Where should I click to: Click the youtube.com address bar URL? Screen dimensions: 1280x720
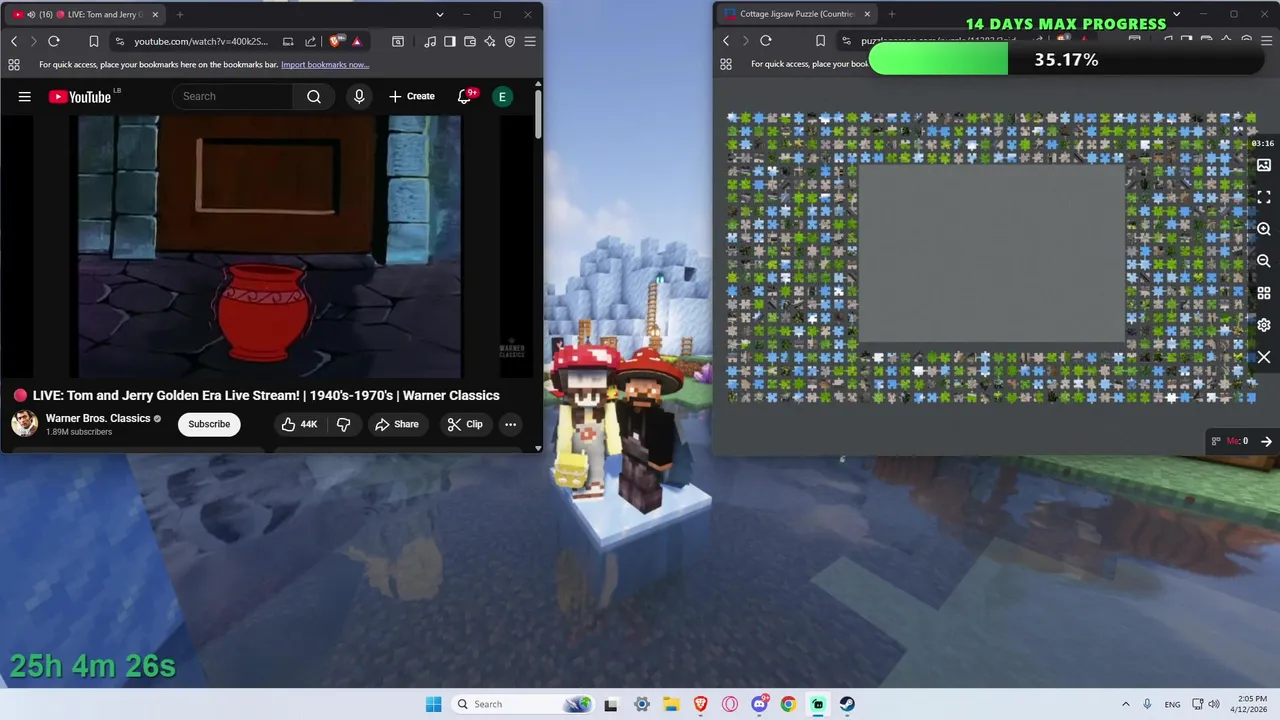click(201, 41)
